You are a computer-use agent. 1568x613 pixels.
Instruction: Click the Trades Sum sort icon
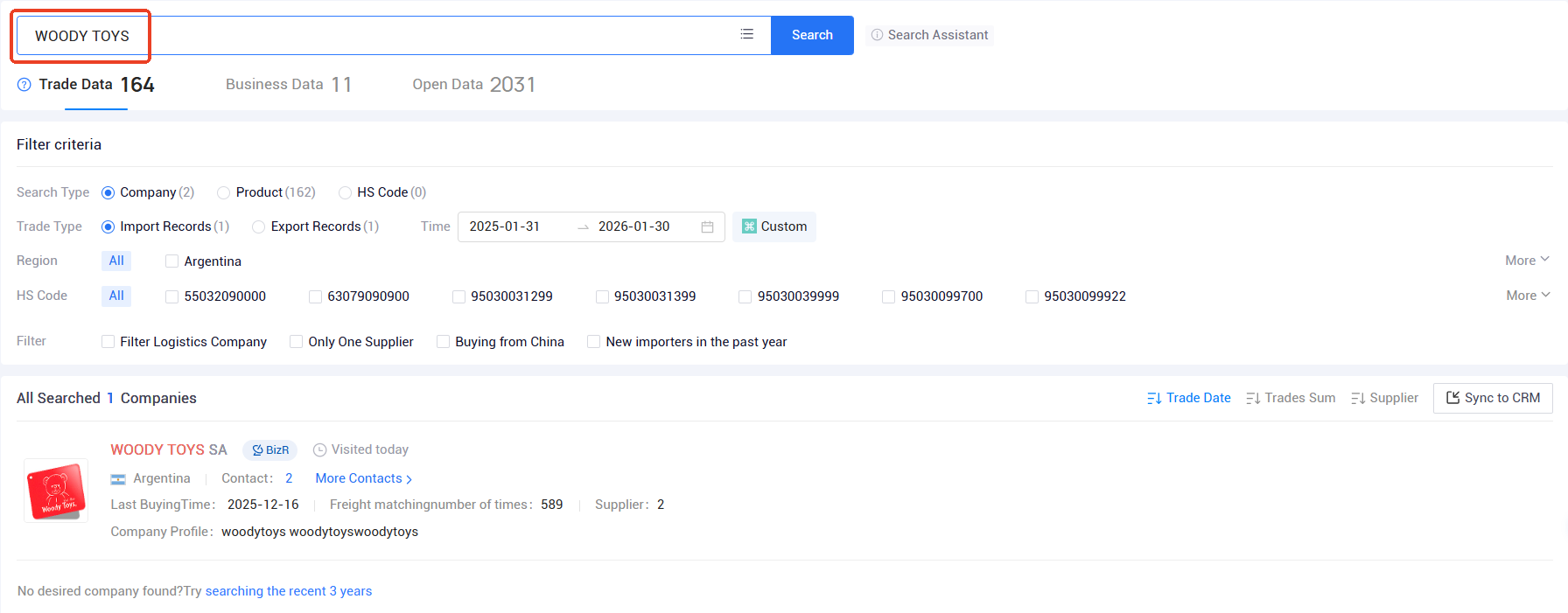[1253, 399]
